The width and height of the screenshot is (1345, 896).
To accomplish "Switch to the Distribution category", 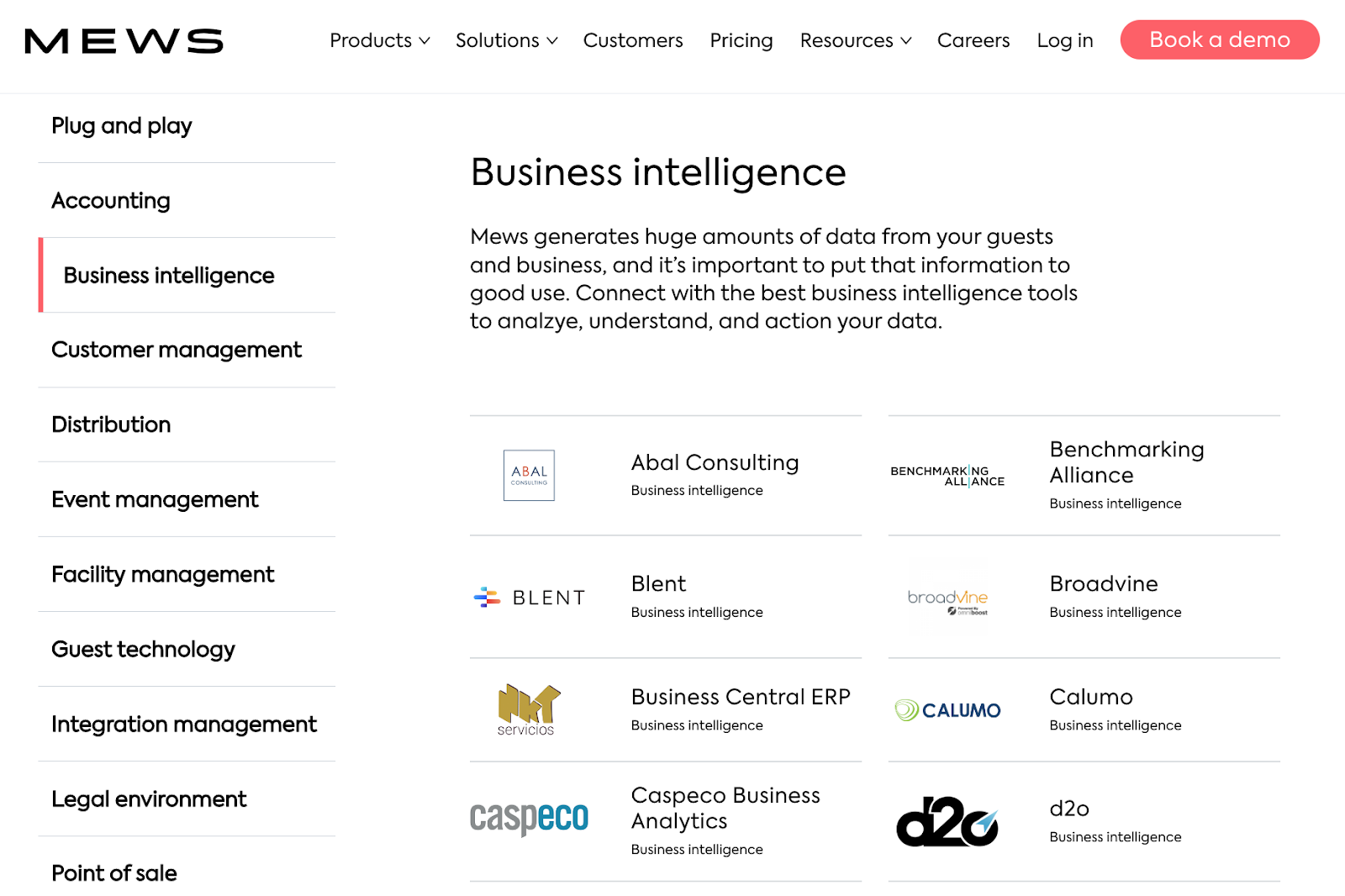I will (187, 424).
